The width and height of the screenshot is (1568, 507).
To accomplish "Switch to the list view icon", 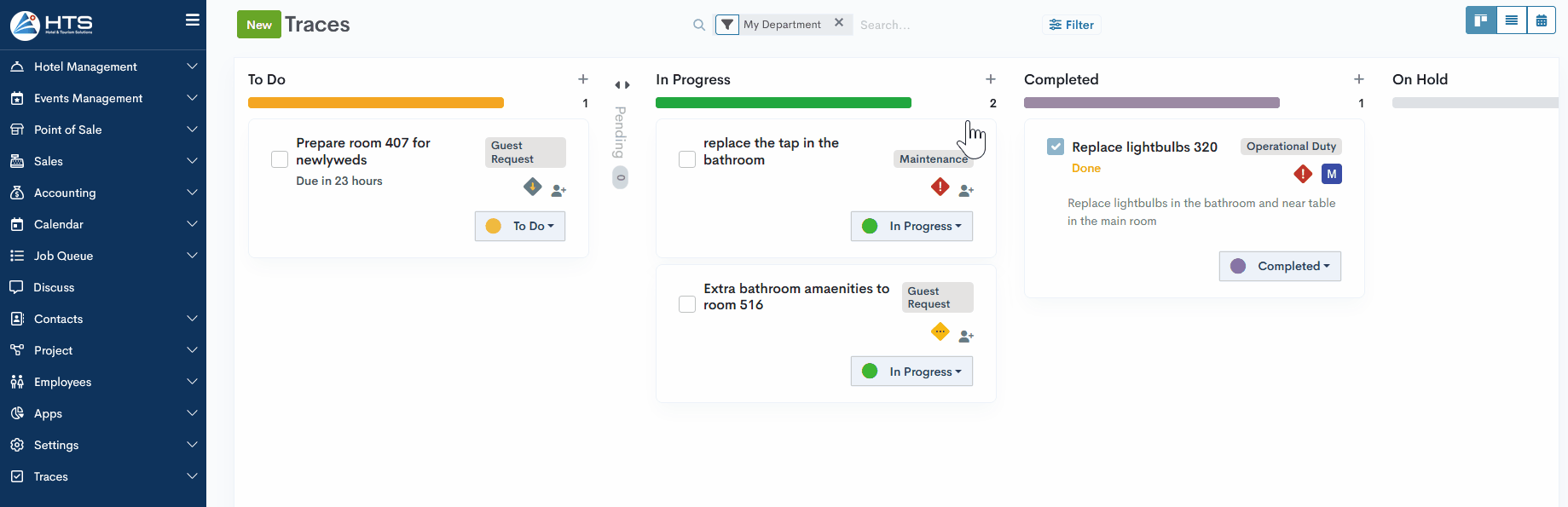I will click(x=1512, y=20).
